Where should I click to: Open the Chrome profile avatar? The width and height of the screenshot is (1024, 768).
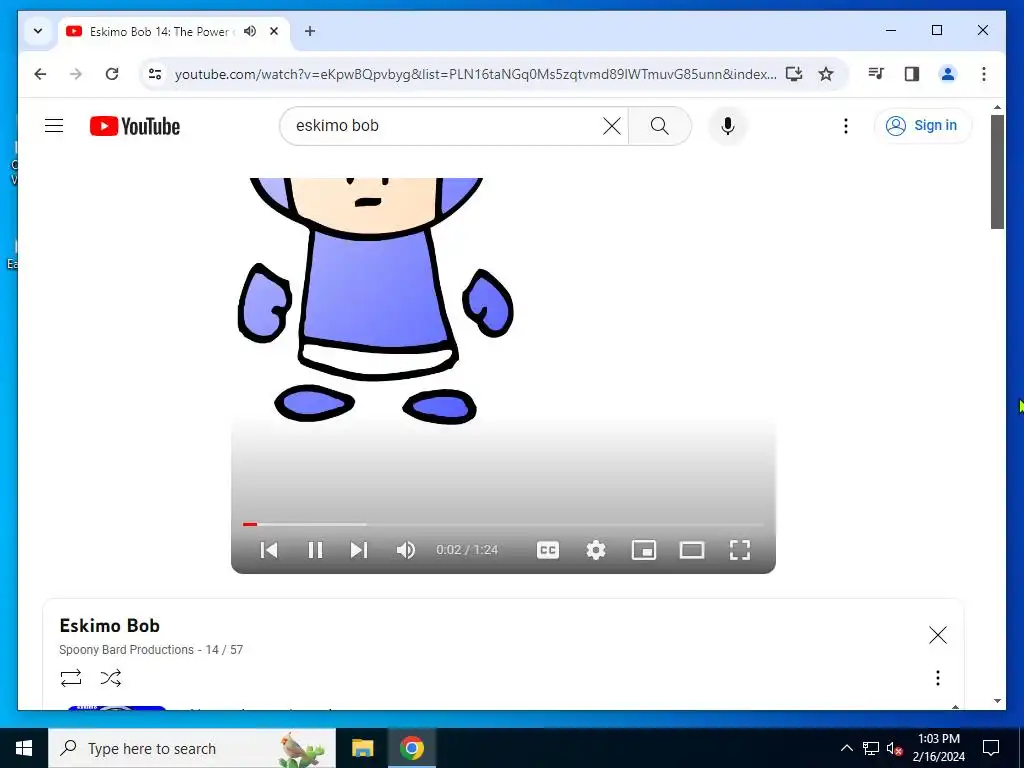(x=948, y=74)
